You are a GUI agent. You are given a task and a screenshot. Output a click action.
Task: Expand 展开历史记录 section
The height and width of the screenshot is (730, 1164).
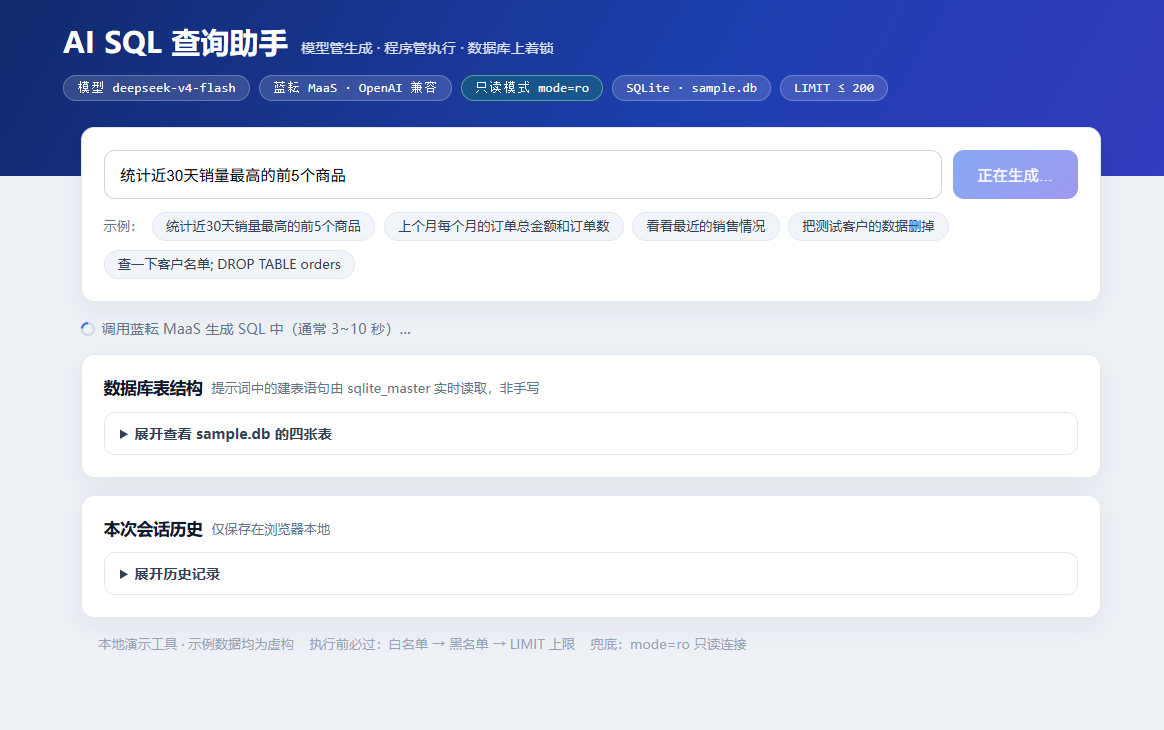(591, 574)
